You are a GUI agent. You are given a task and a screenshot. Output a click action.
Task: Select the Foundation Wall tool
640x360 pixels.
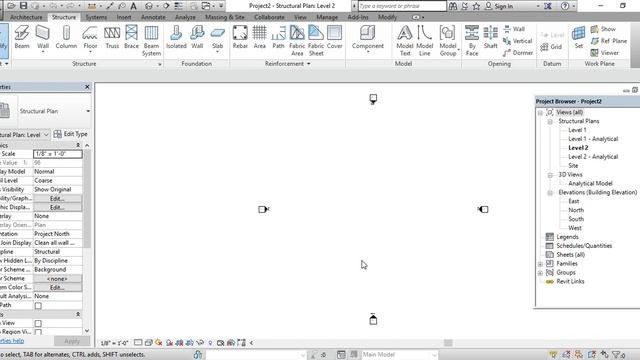pyautogui.click(x=197, y=38)
